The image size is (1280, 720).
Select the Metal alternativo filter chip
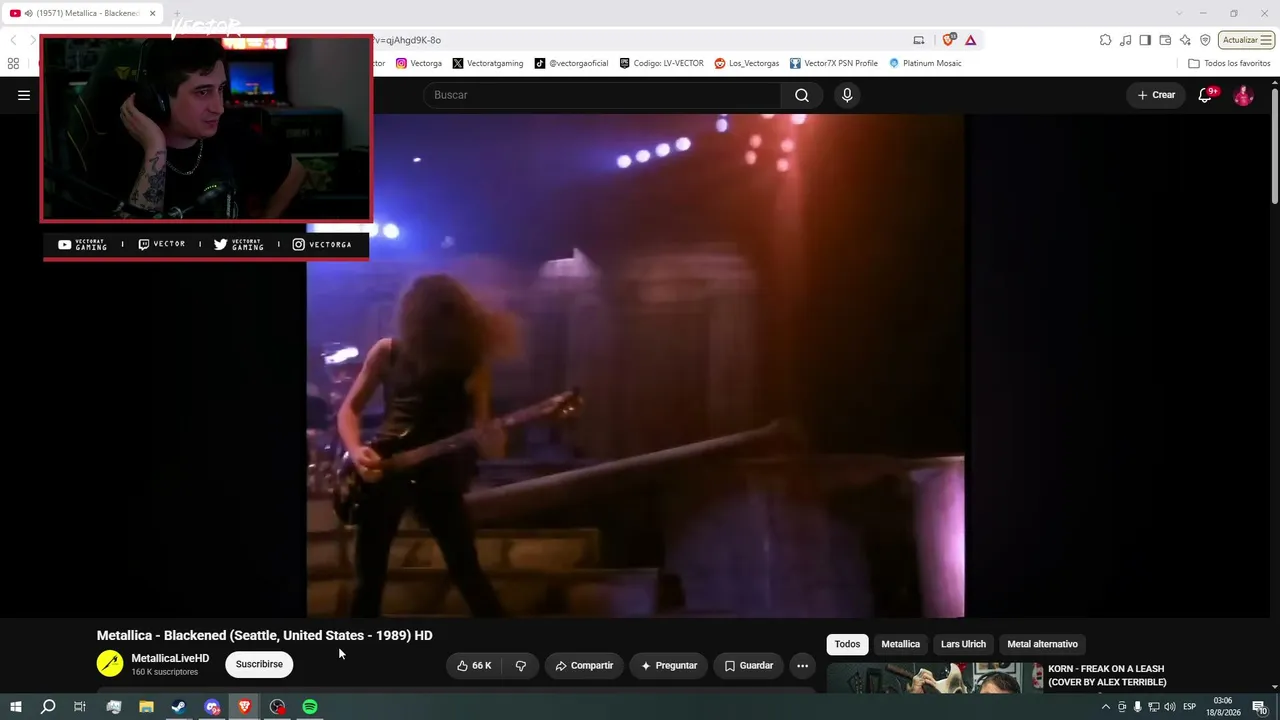[1042, 644]
